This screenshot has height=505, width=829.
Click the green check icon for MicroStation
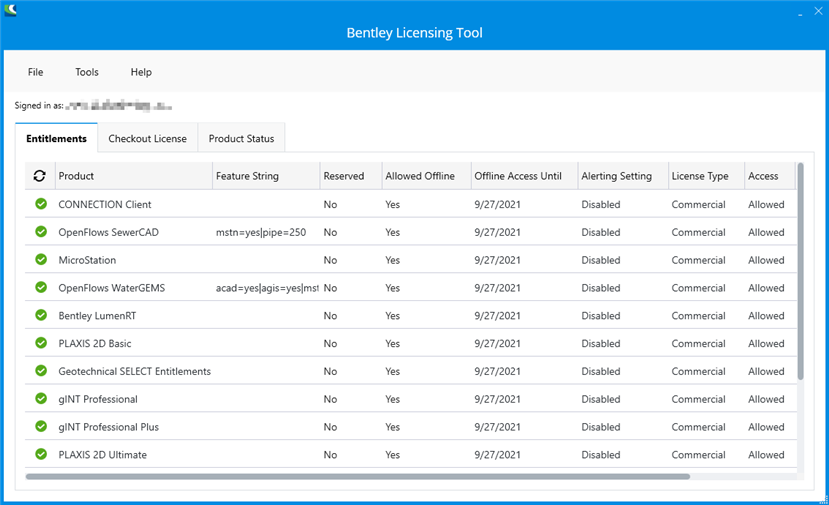pos(41,260)
